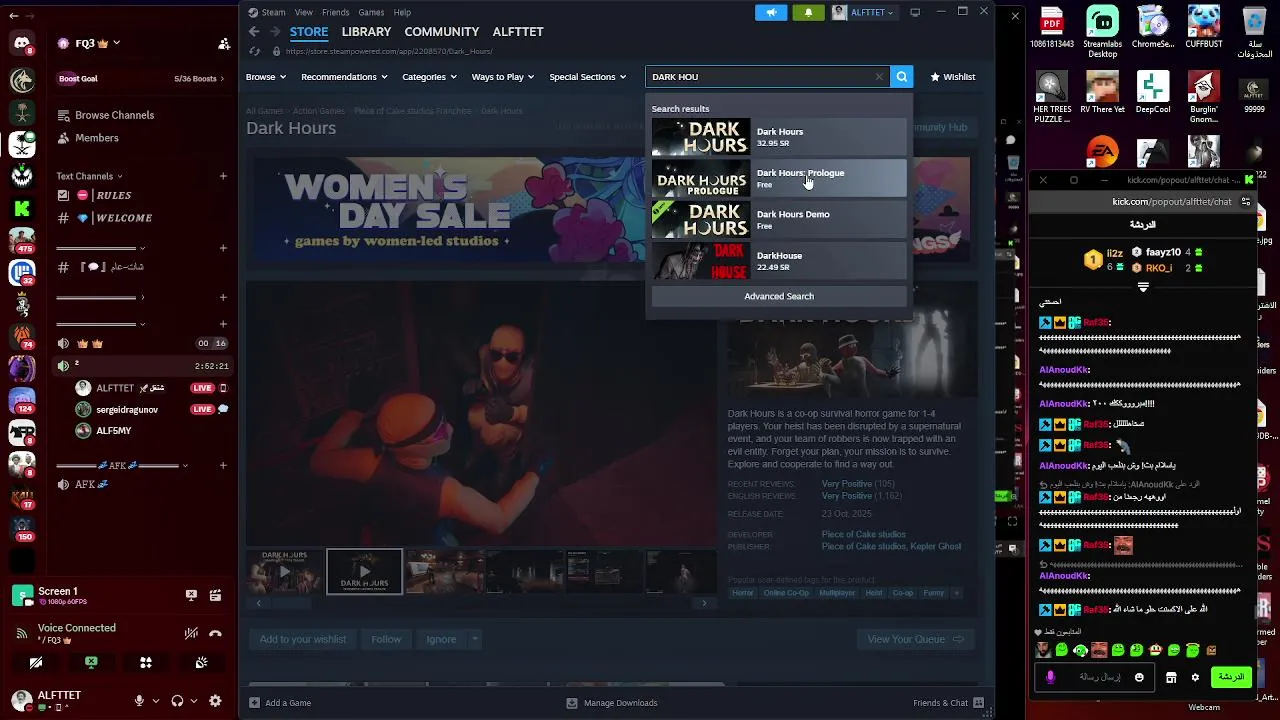Viewport: 1280px width, 720px height.
Task: Collapse the Text Channels category
Action: pyautogui.click(x=89, y=176)
